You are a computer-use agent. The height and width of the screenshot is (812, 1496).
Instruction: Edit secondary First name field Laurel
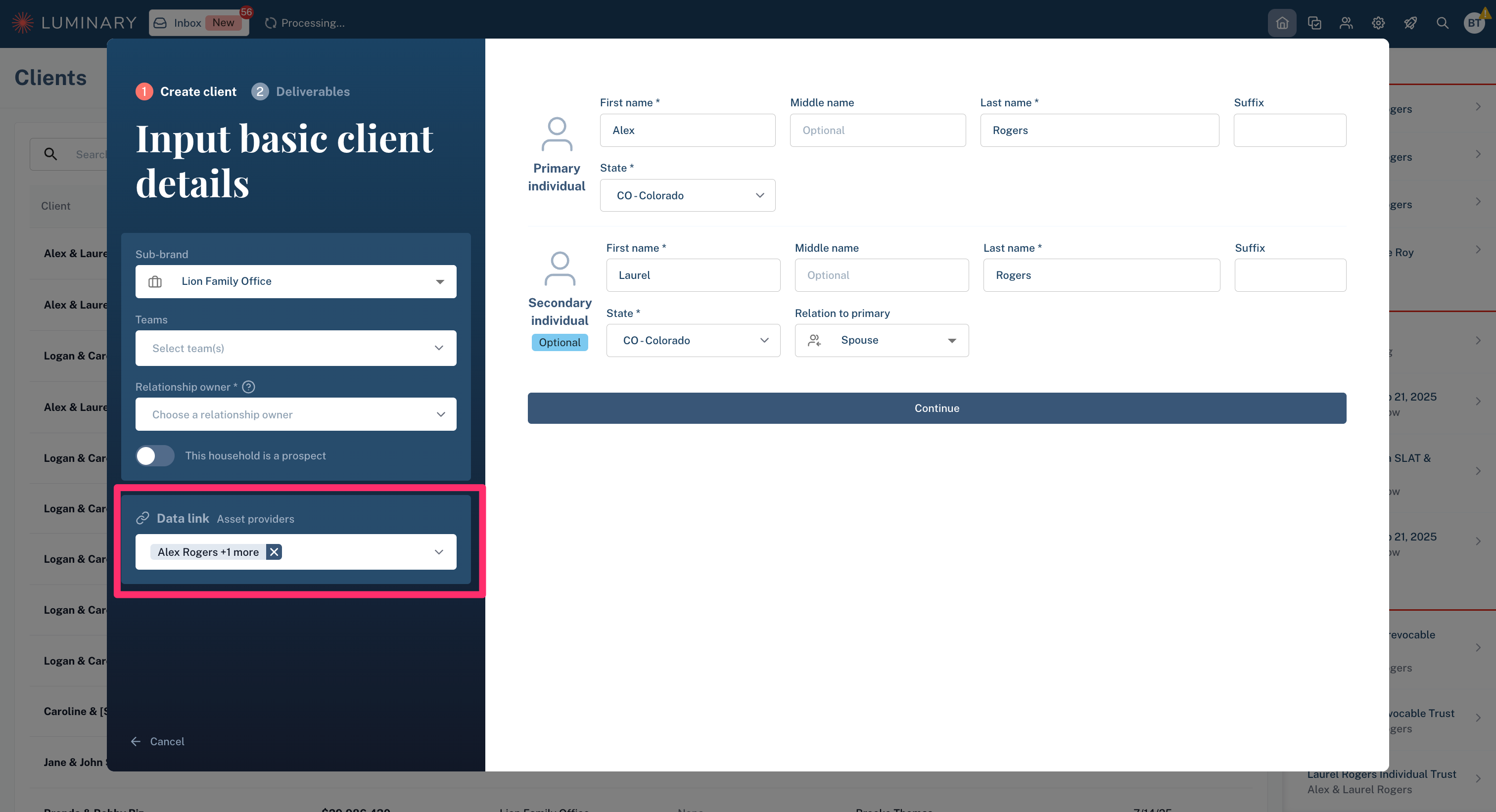(693, 275)
